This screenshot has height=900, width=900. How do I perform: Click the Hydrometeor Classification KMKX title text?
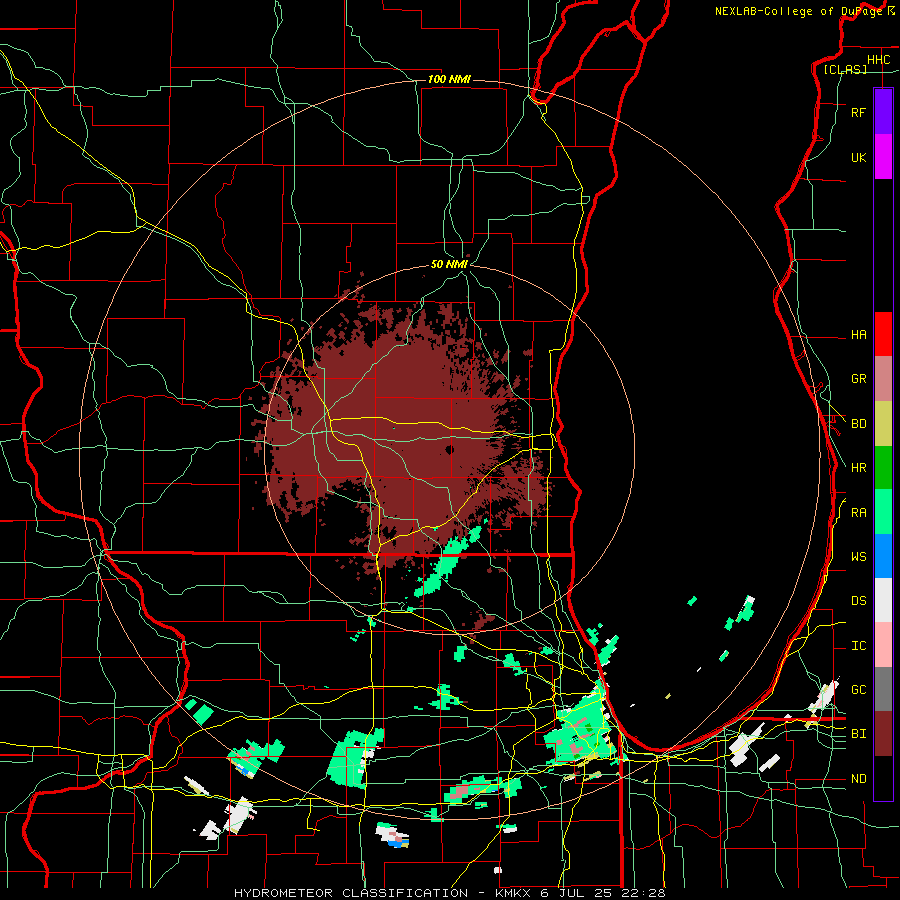click(x=449, y=893)
